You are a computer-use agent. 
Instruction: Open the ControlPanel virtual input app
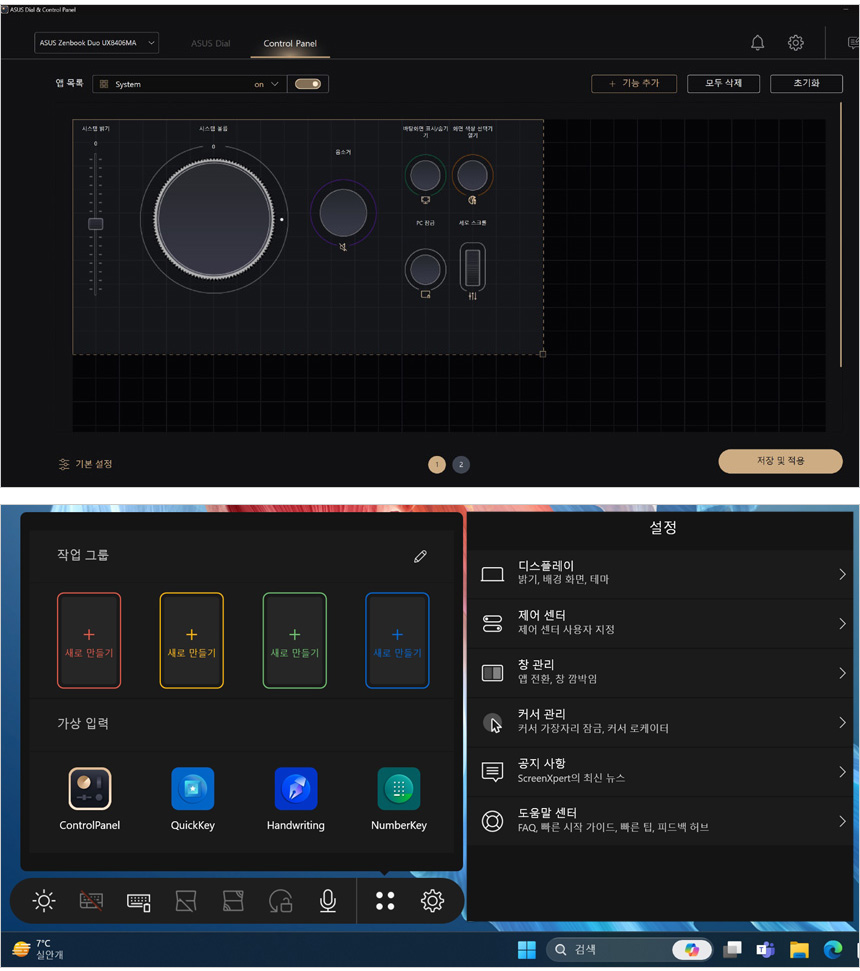click(90, 789)
